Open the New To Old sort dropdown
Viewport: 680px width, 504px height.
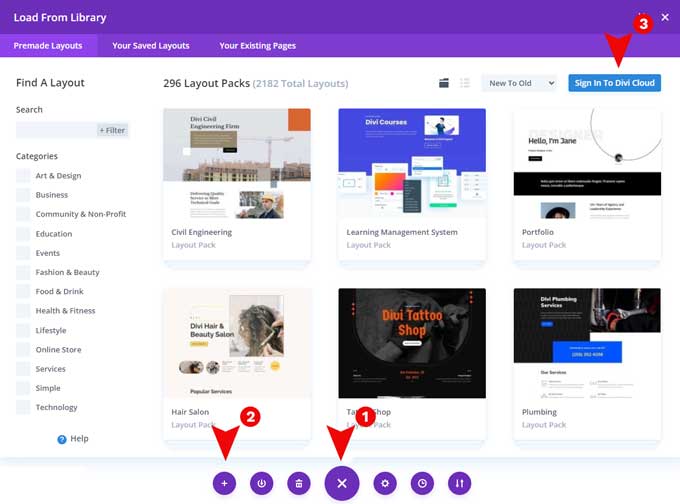(x=520, y=83)
